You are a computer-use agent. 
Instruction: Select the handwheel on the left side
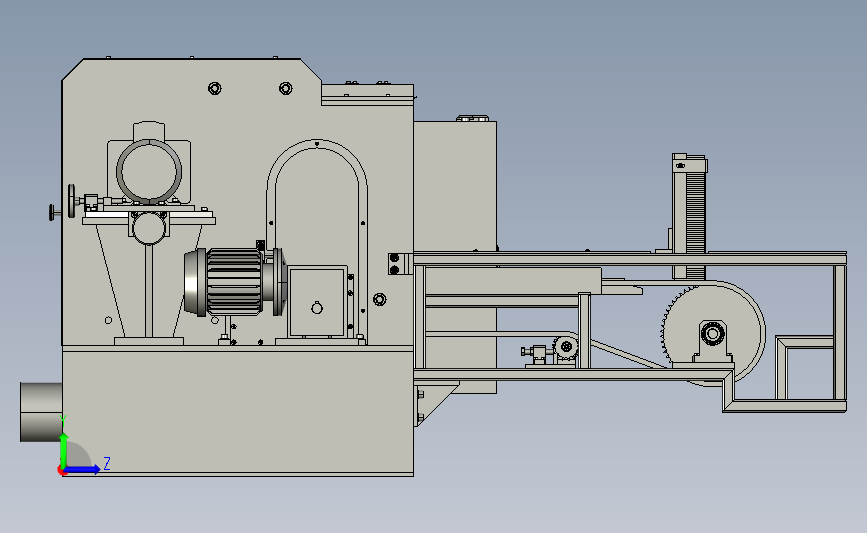pyautogui.click(x=71, y=201)
